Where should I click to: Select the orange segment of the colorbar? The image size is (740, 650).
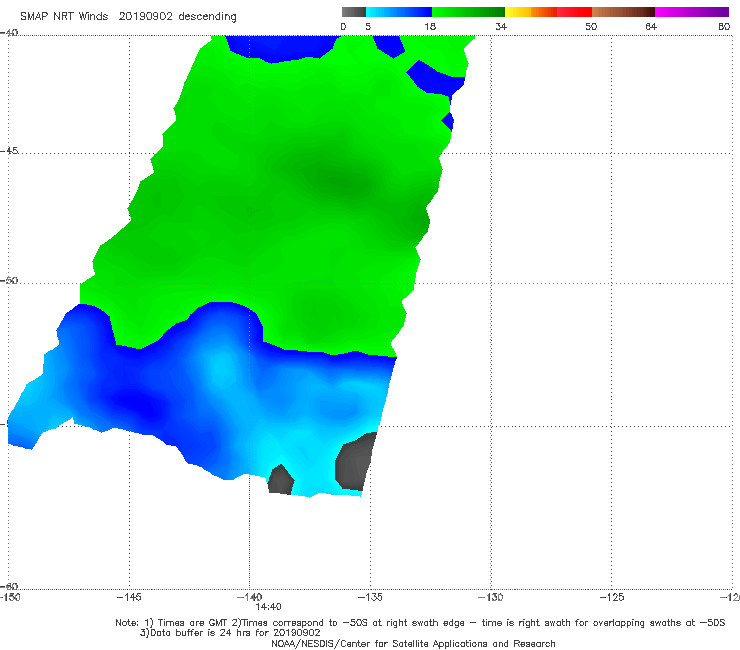click(x=544, y=12)
